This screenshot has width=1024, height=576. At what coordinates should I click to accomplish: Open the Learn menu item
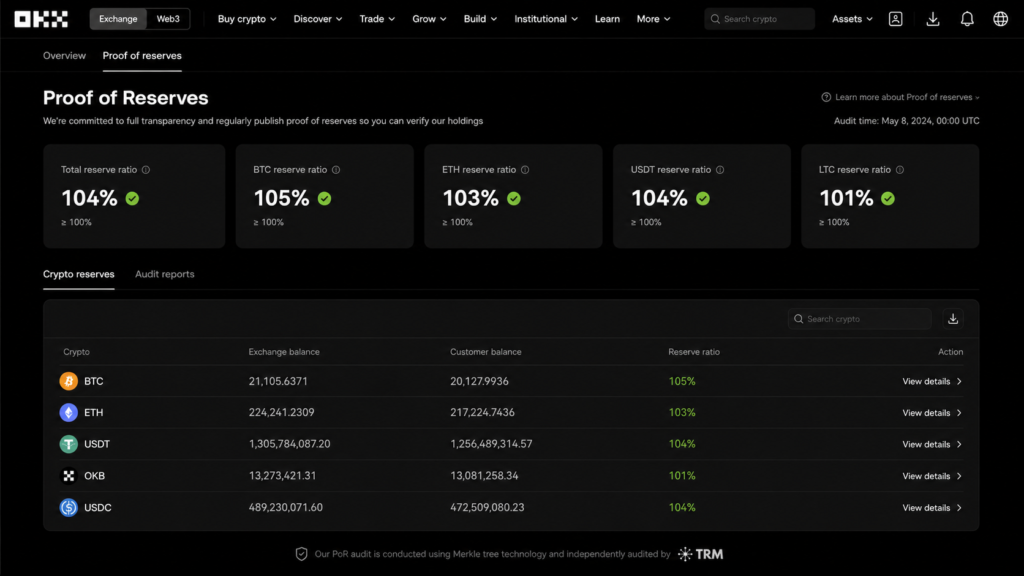pos(607,19)
